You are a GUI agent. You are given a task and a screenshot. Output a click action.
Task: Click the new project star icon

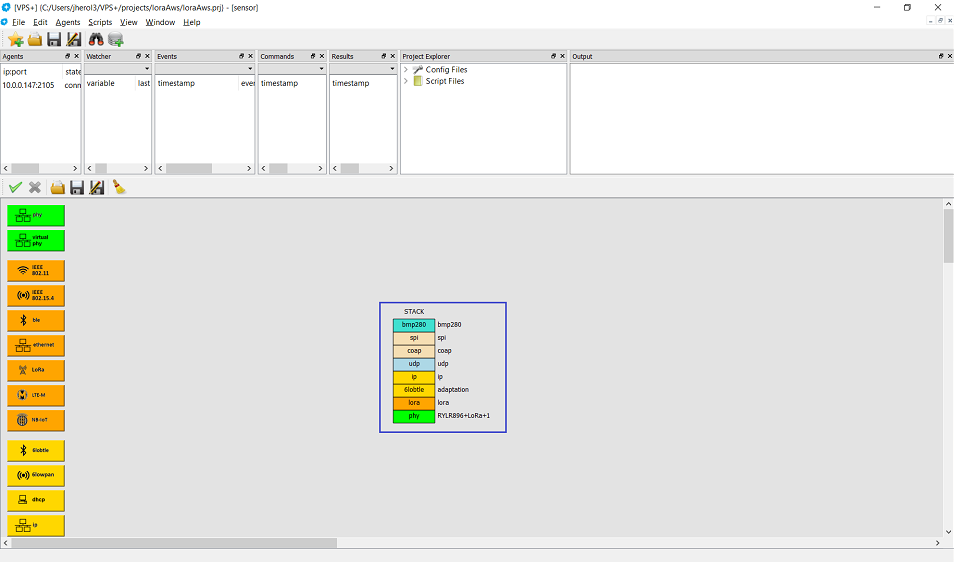[15, 39]
